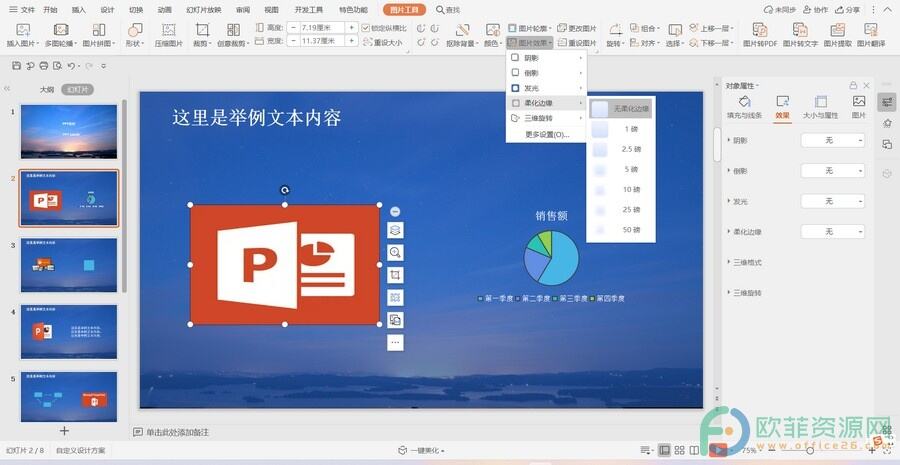Click the 图片翻译 picture translate icon
The height and width of the screenshot is (465, 900).
pyautogui.click(x=871, y=30)
